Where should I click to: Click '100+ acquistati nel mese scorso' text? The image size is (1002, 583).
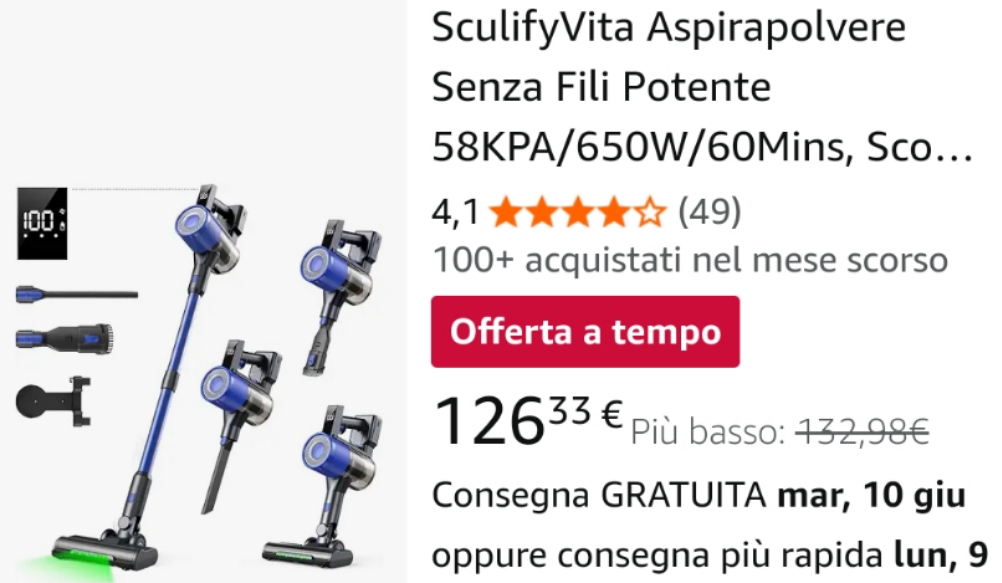[x=690, y=260]
